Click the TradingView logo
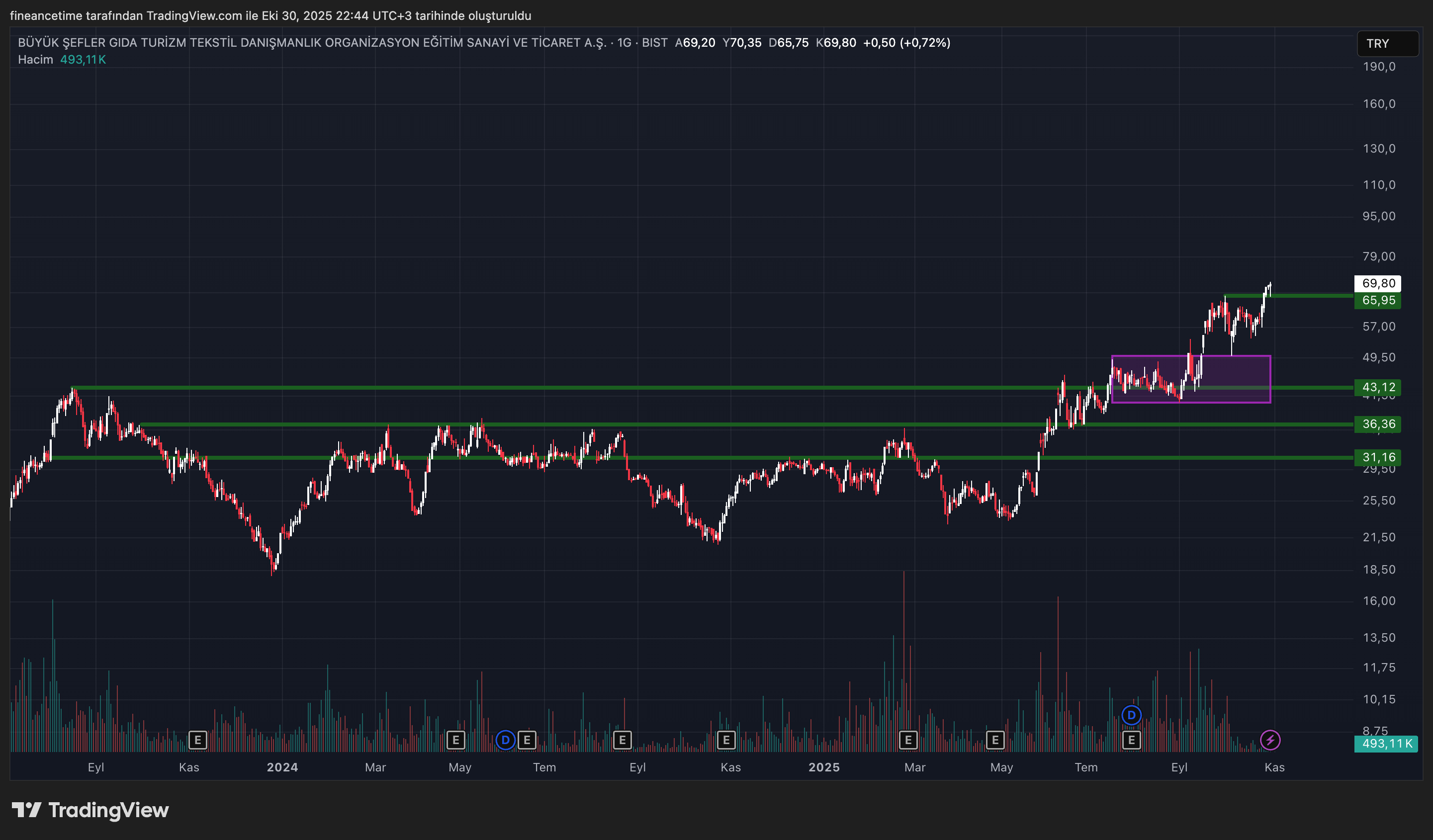 click(x=91, y=810)
